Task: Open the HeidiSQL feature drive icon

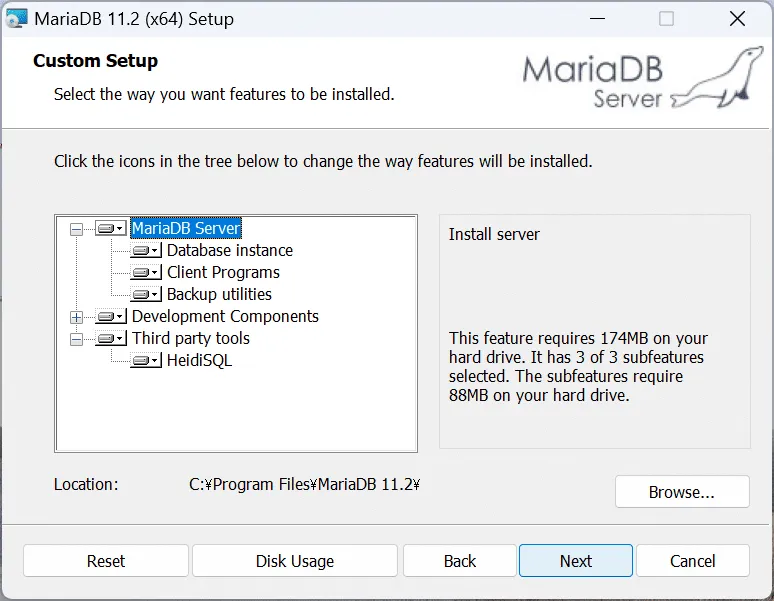Action: (x=146, y=360)
